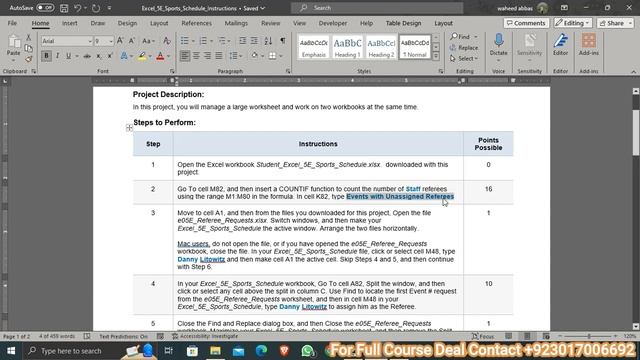Switch to the Review tab

[271, 23]
